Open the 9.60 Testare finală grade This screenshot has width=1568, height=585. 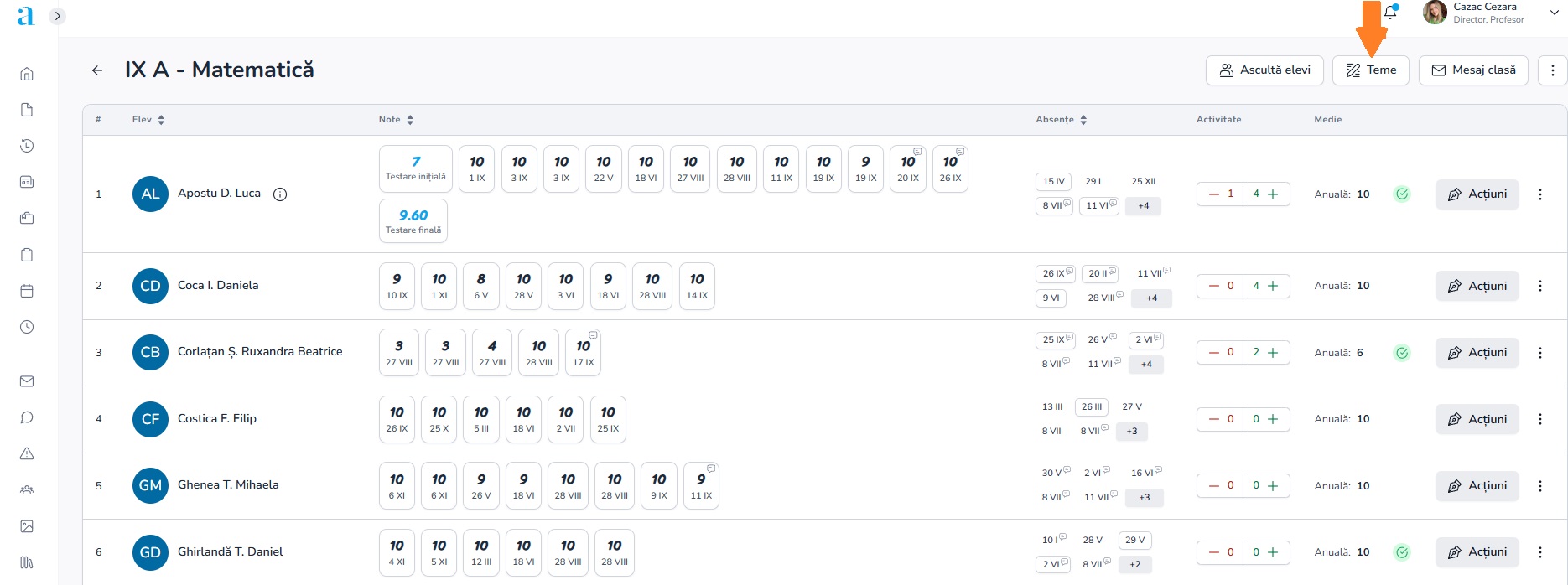pos(413,221)
